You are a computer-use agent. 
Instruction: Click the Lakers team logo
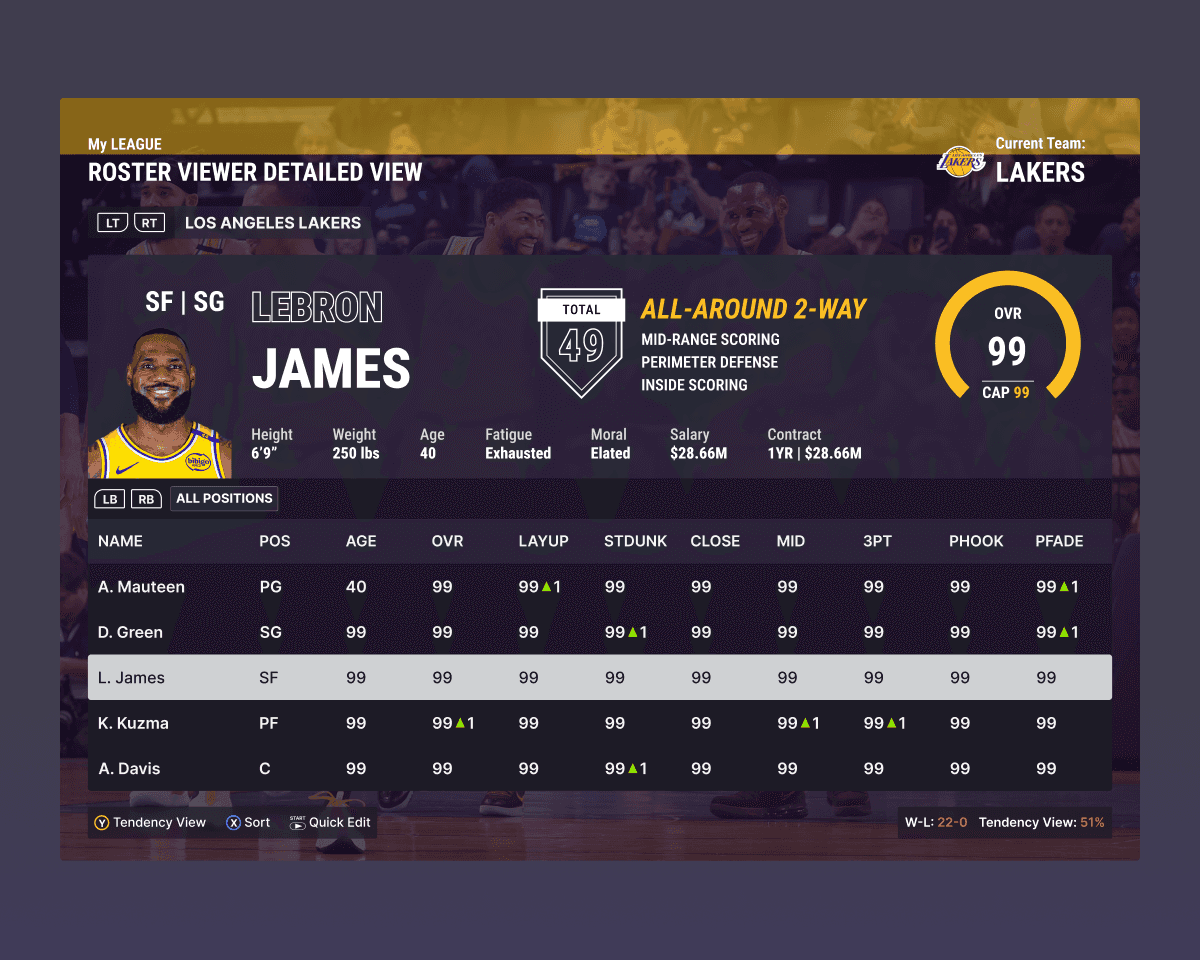click(961, 160)
